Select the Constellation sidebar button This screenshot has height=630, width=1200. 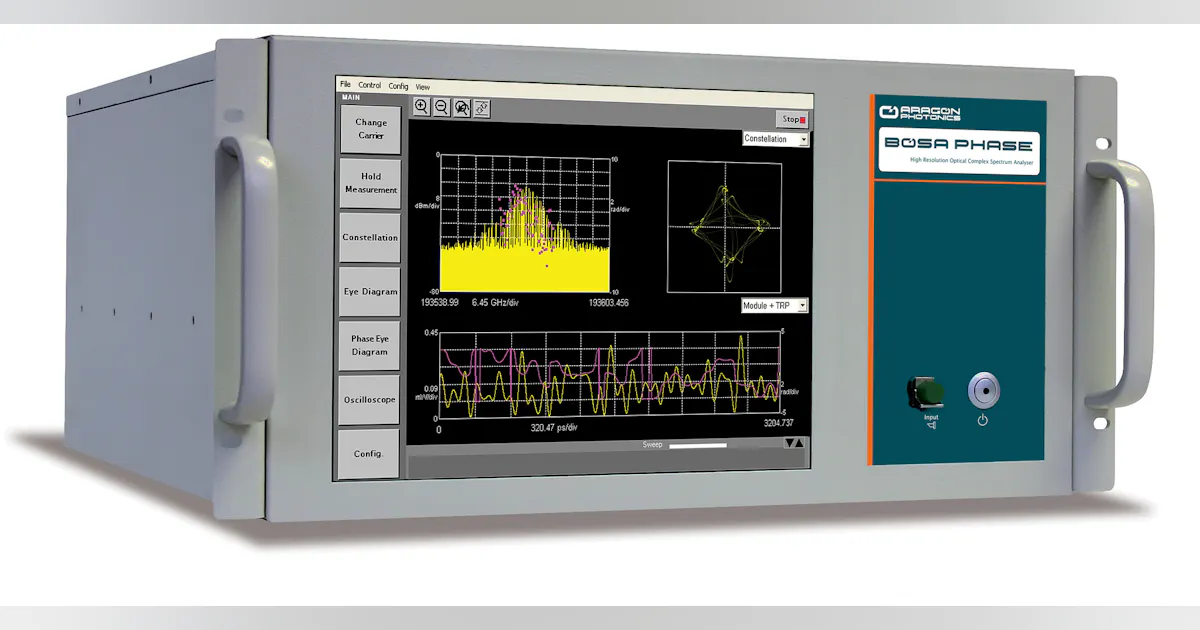[370, 237]
